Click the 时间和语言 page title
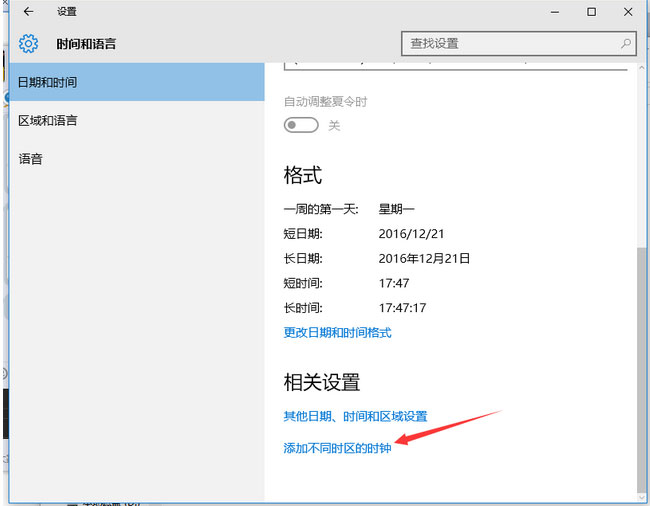The height and width of the screenshot is (506, 650). coord(86,44)
